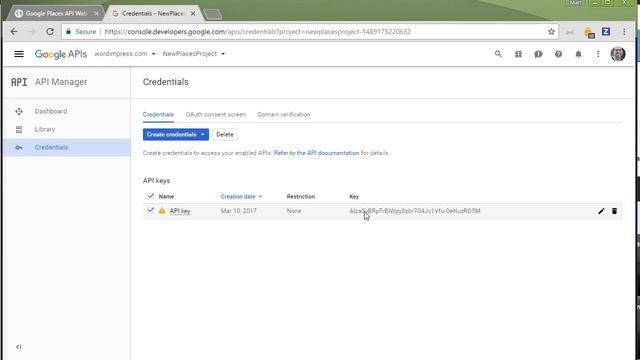Expand the wordimpress.com organization dropdown
The image size is (640, 360).
[x=124, y=54]
